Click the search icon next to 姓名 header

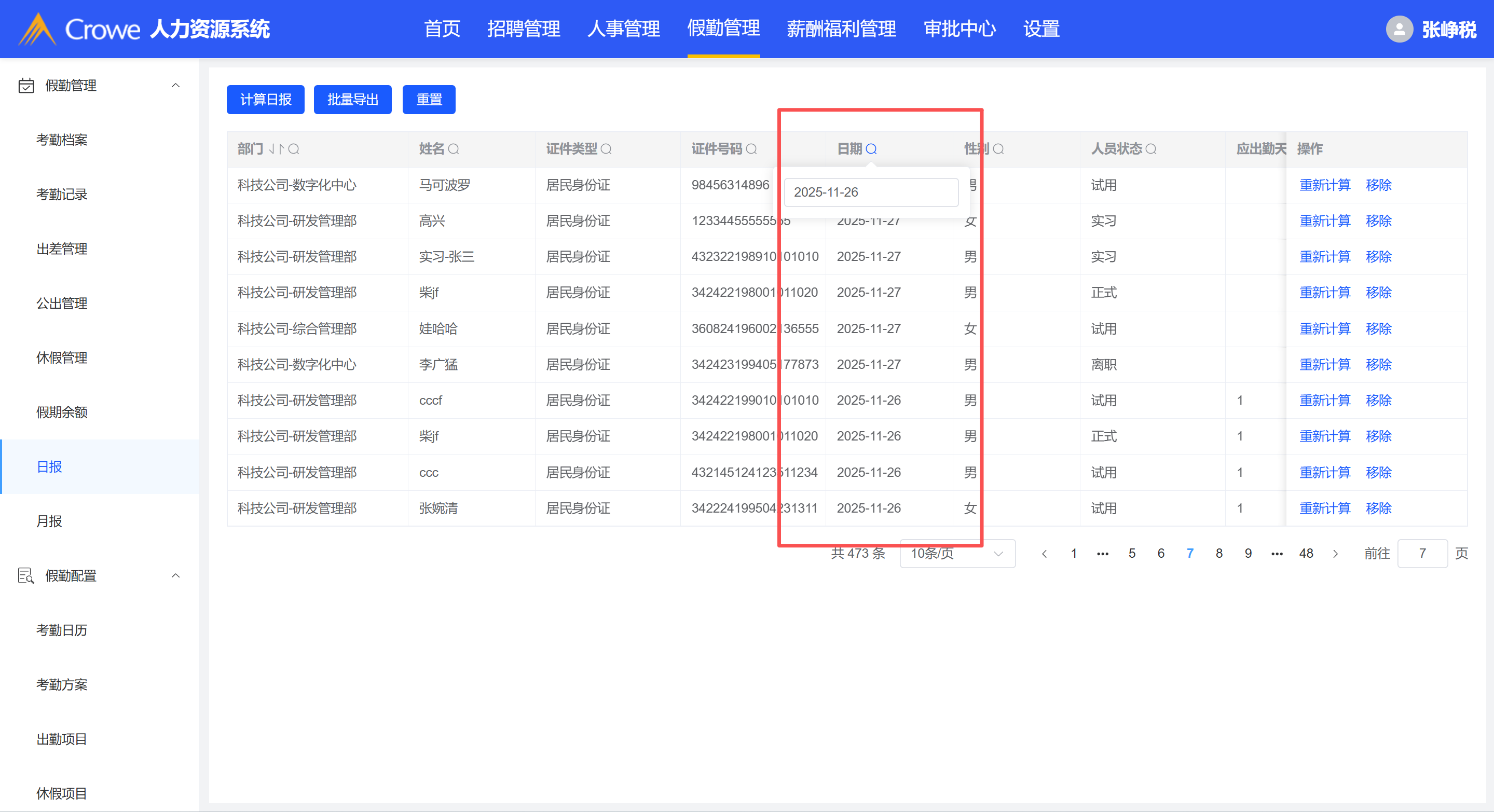click(454, 149)
